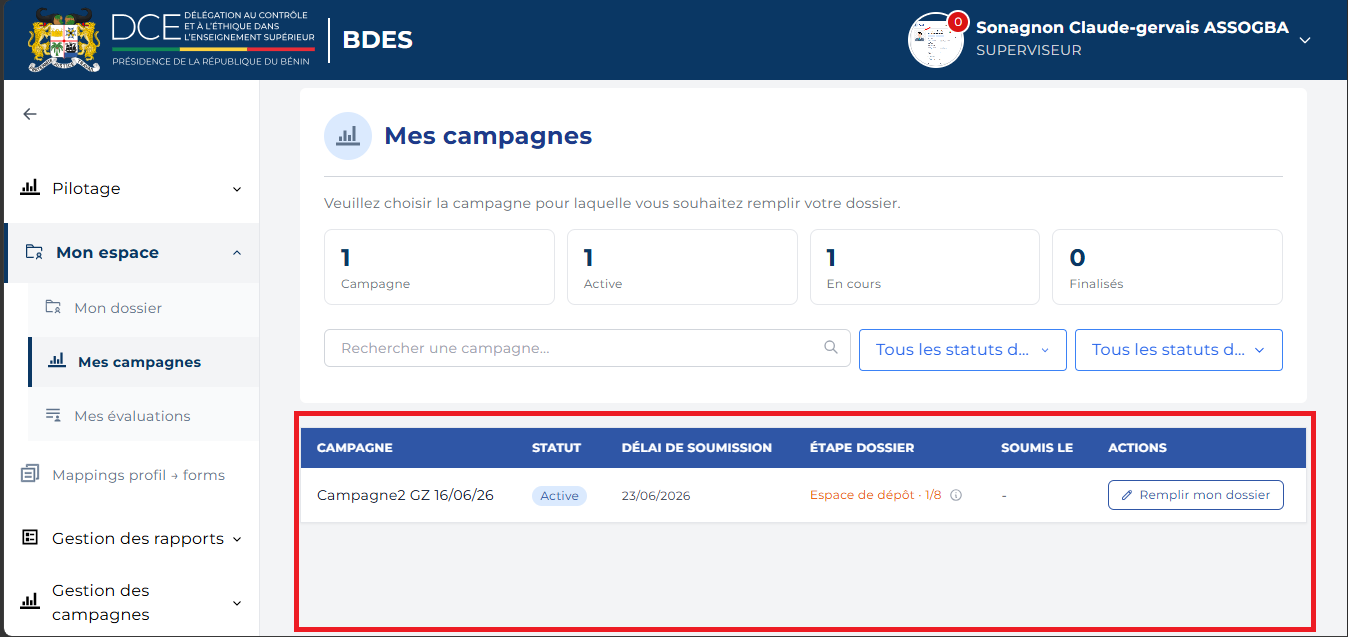Click the Gestion des rapports icon
1348x637 pixels.
[x=30, y=538]
